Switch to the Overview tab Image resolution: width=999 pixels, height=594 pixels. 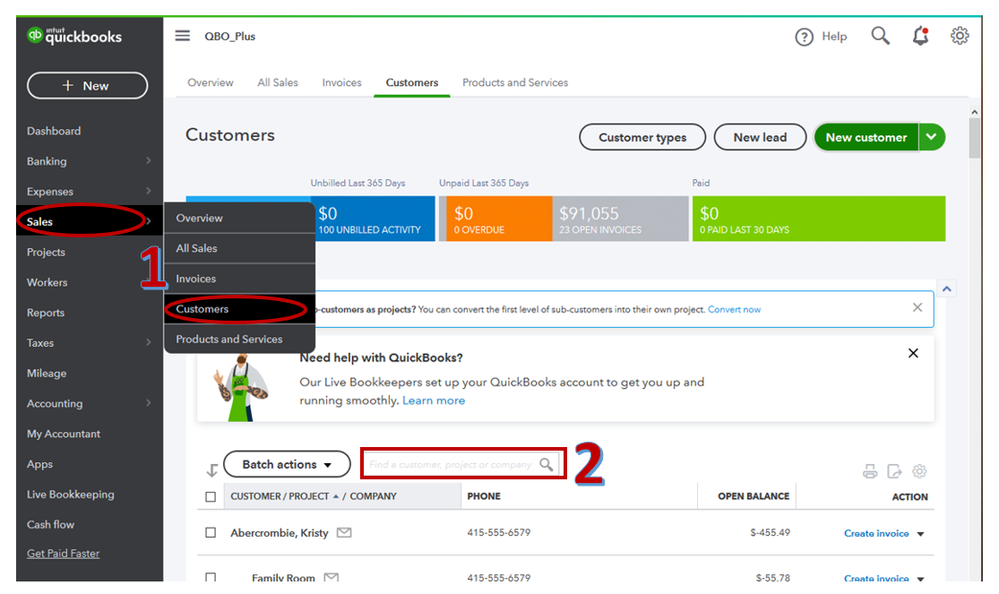tap(210, 82)
